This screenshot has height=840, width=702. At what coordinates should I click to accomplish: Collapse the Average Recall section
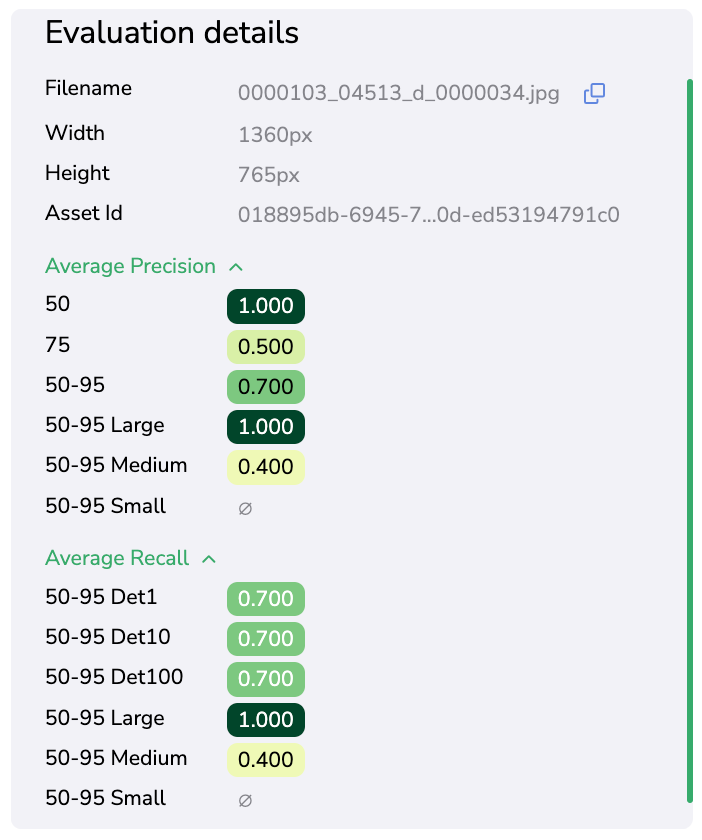coord(209,558)
